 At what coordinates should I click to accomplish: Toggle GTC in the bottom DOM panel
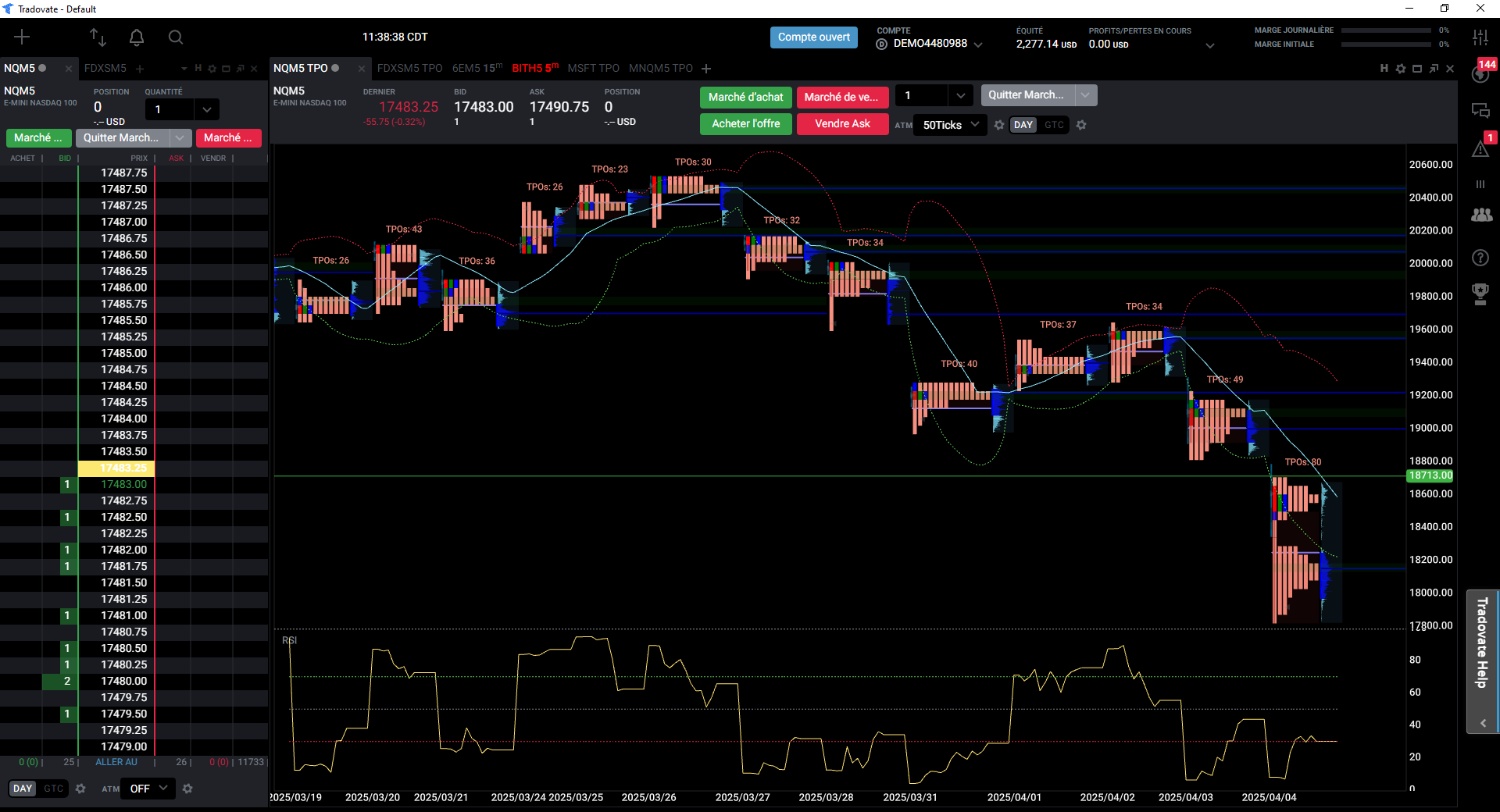pos(53,789)
